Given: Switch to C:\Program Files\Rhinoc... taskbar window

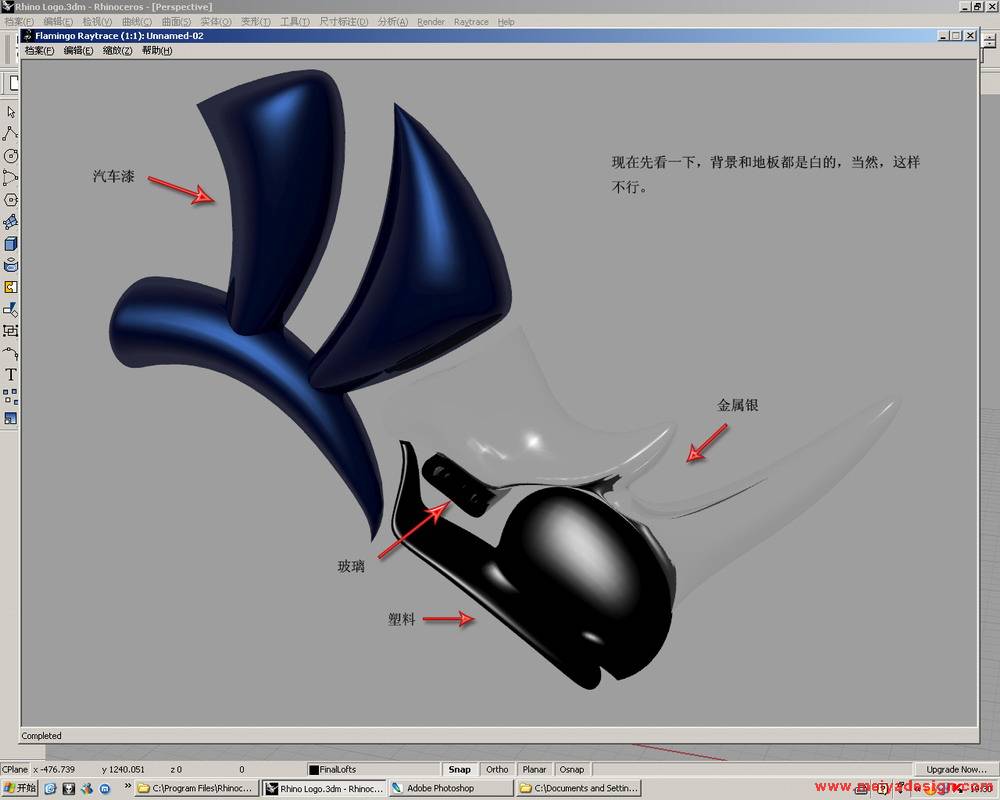Looking at the screenshot, I should pyautogui.click(x=197, y=789).
